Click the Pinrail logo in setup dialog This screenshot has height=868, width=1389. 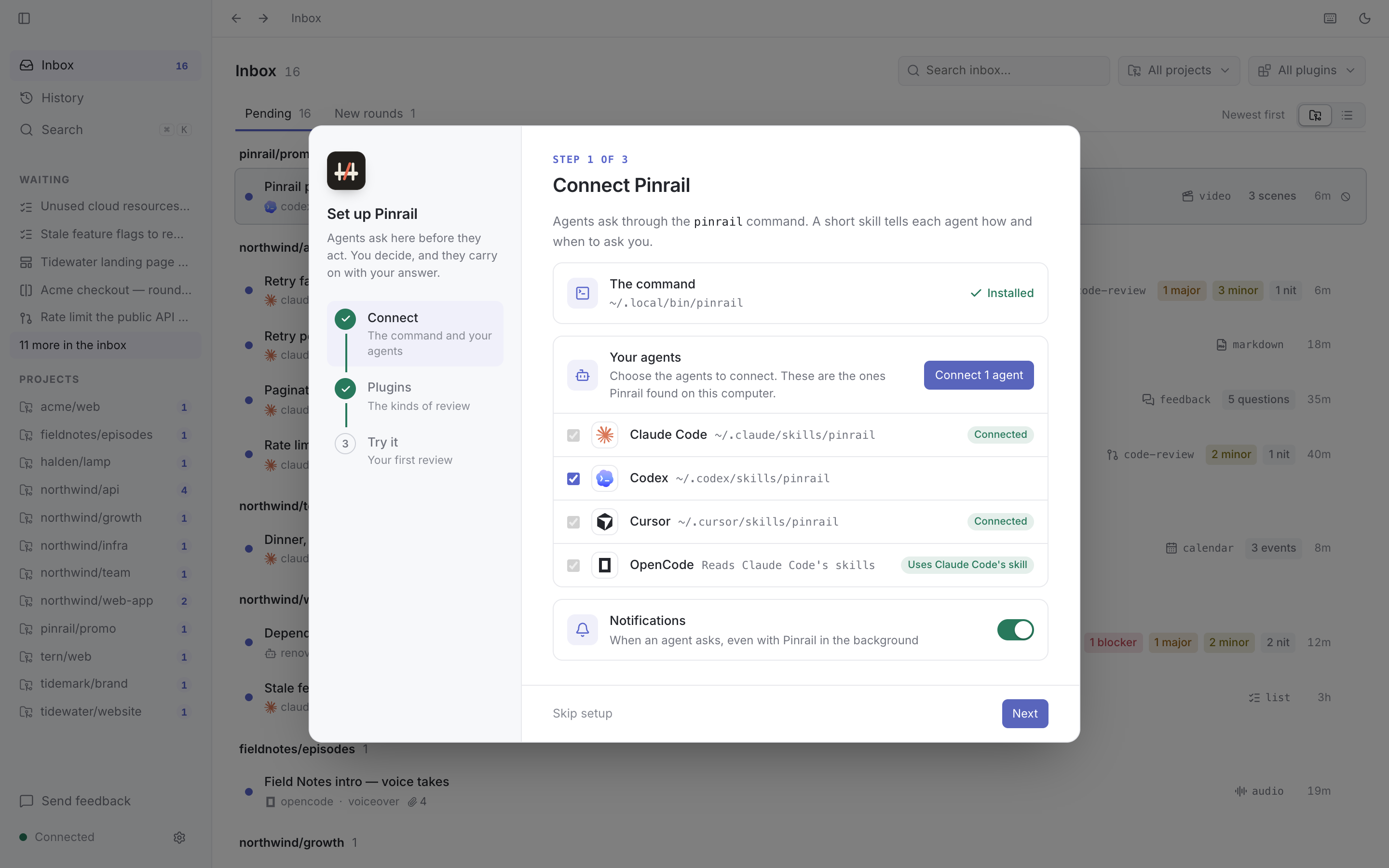click(x=346, y=171)
